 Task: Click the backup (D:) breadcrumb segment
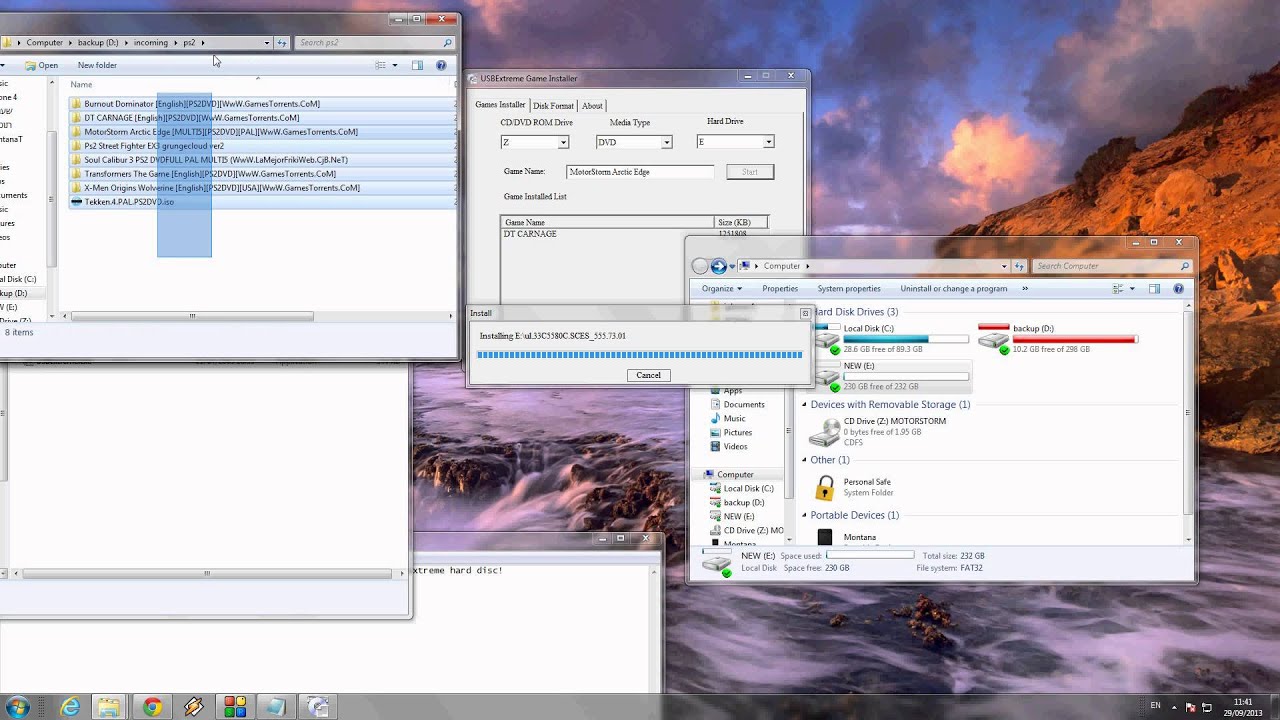98,43
